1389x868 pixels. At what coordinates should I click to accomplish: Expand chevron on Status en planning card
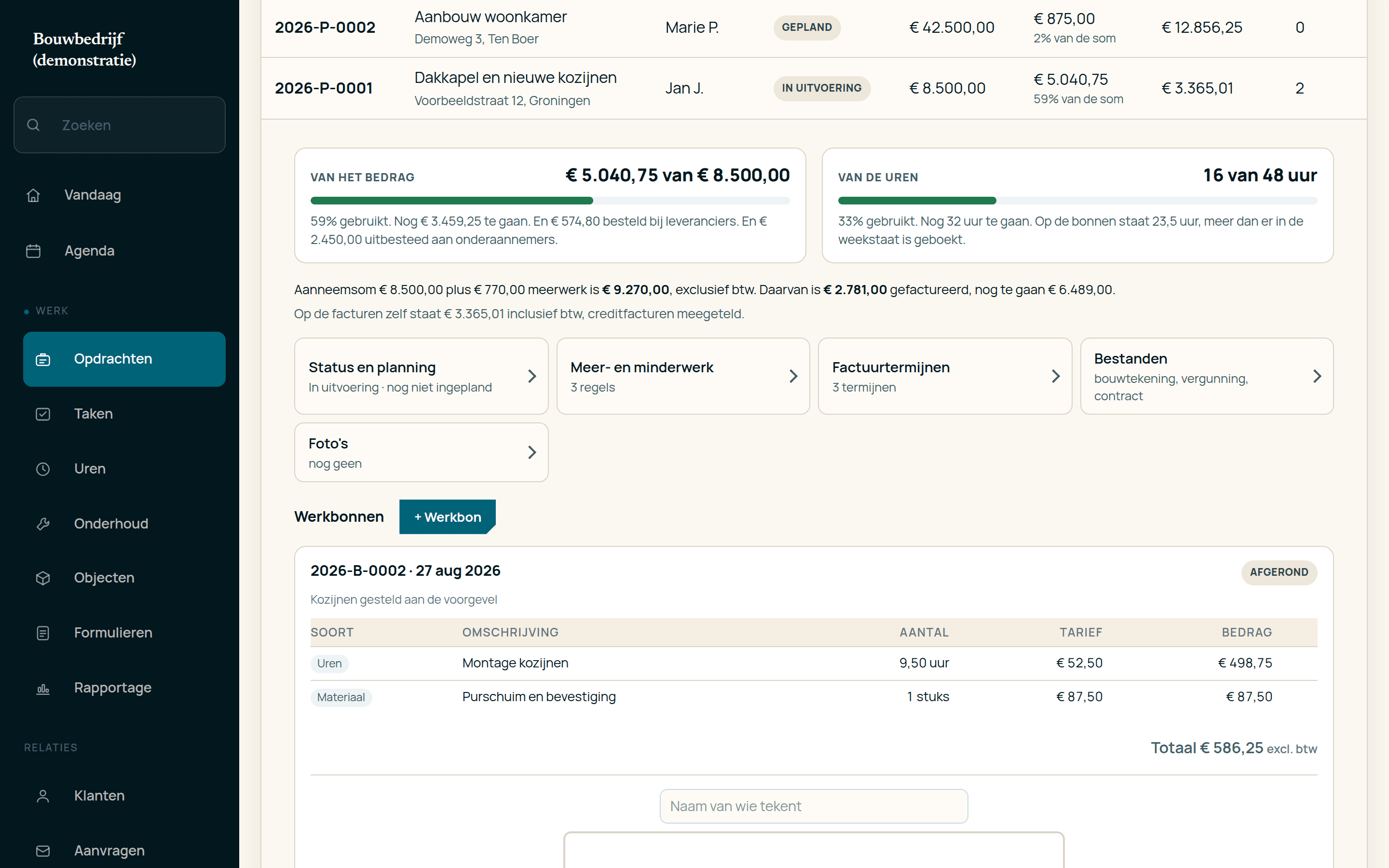[x=532, y=376]
